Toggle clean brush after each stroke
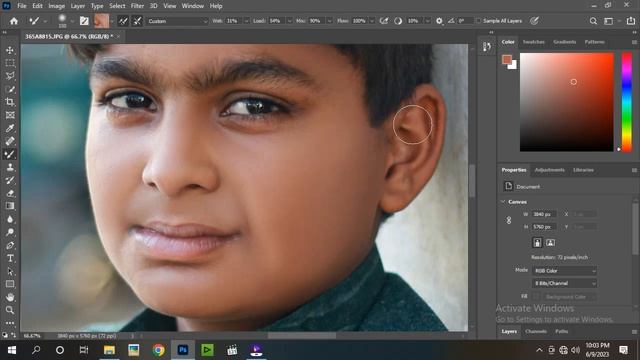 coord(138,21)
